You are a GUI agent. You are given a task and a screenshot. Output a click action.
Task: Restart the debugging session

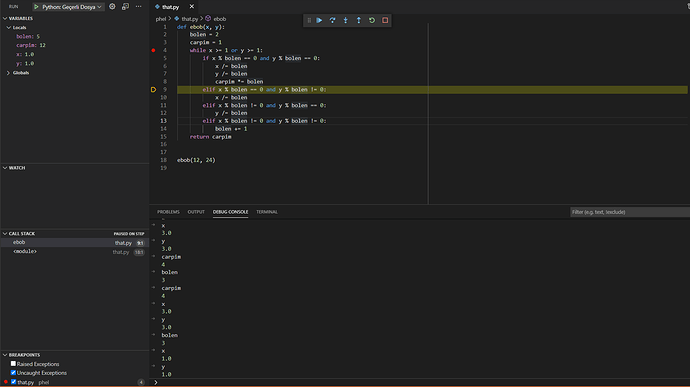(x=372, y=20)
